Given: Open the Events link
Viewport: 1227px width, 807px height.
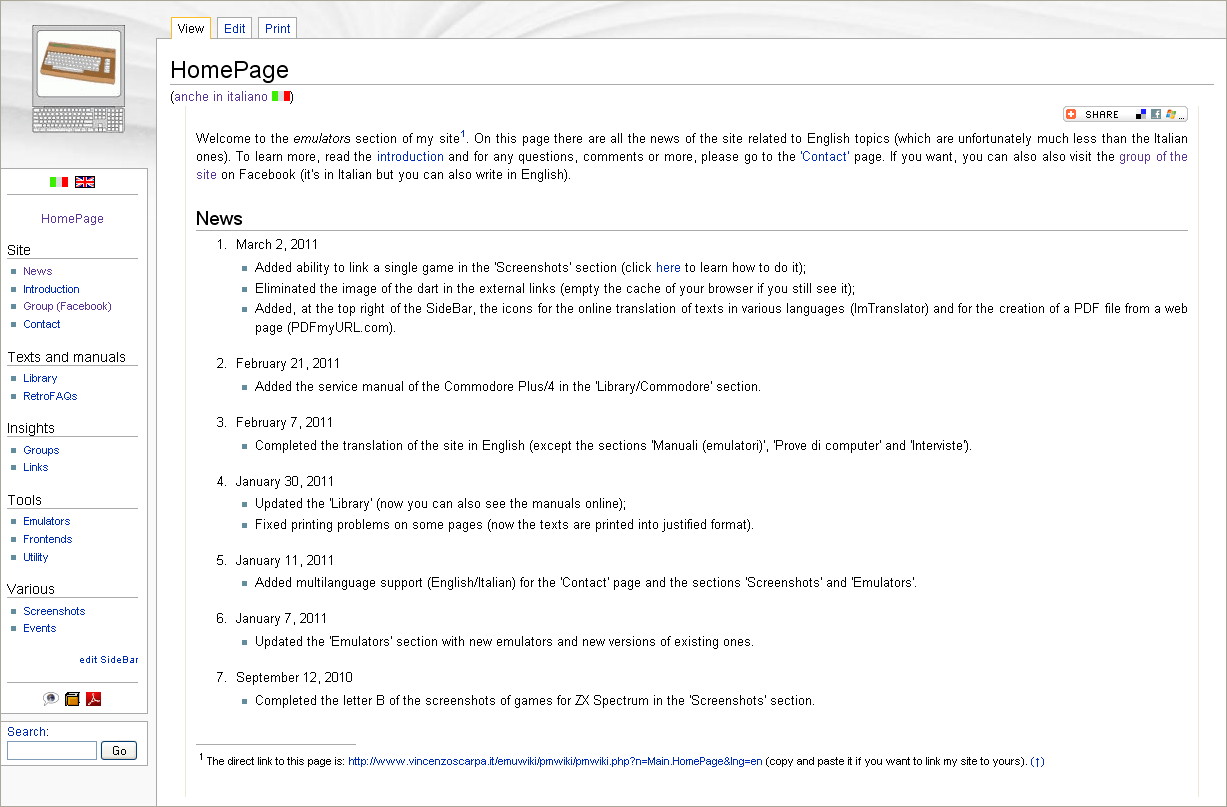Looking at the screenshot, I should 40,628.
